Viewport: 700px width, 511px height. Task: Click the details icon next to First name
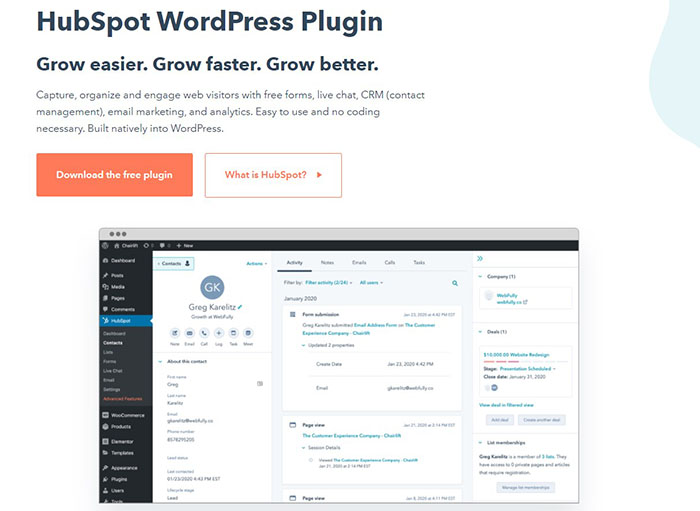tap(260, 384)
